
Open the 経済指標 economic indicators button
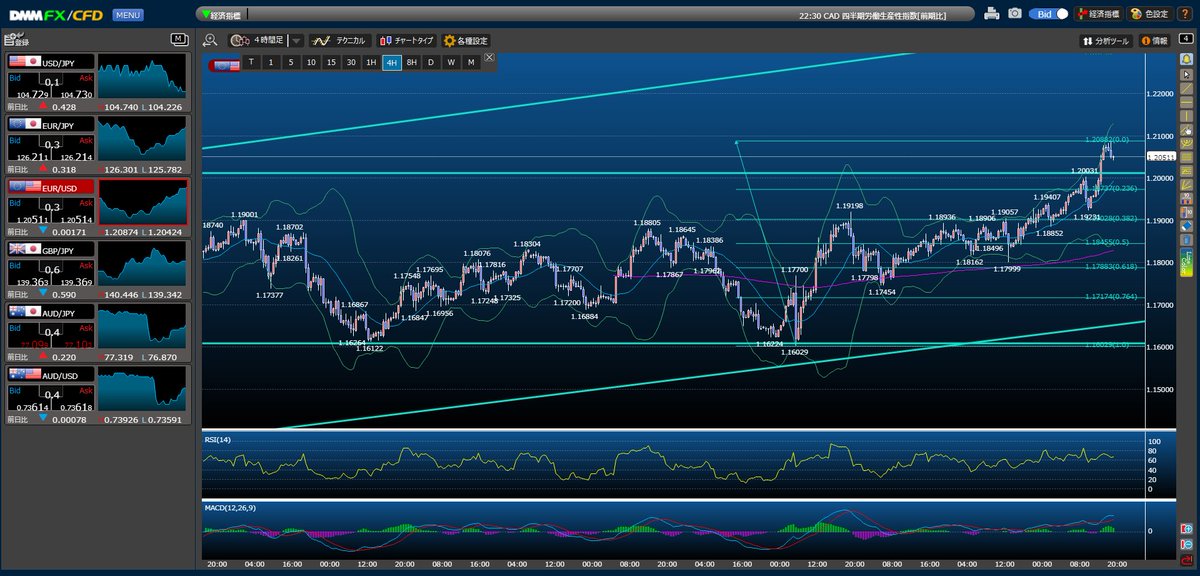click(x=1098, y=14)
